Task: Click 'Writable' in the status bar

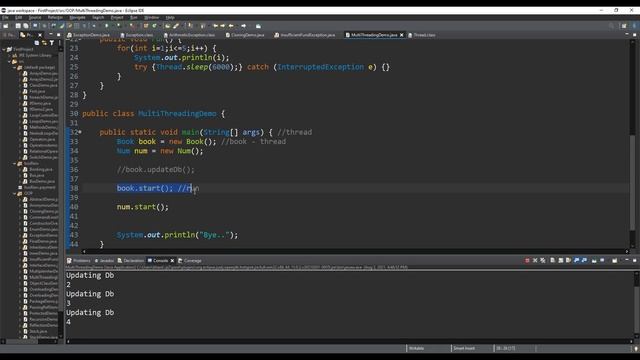Action: point(417,348)
